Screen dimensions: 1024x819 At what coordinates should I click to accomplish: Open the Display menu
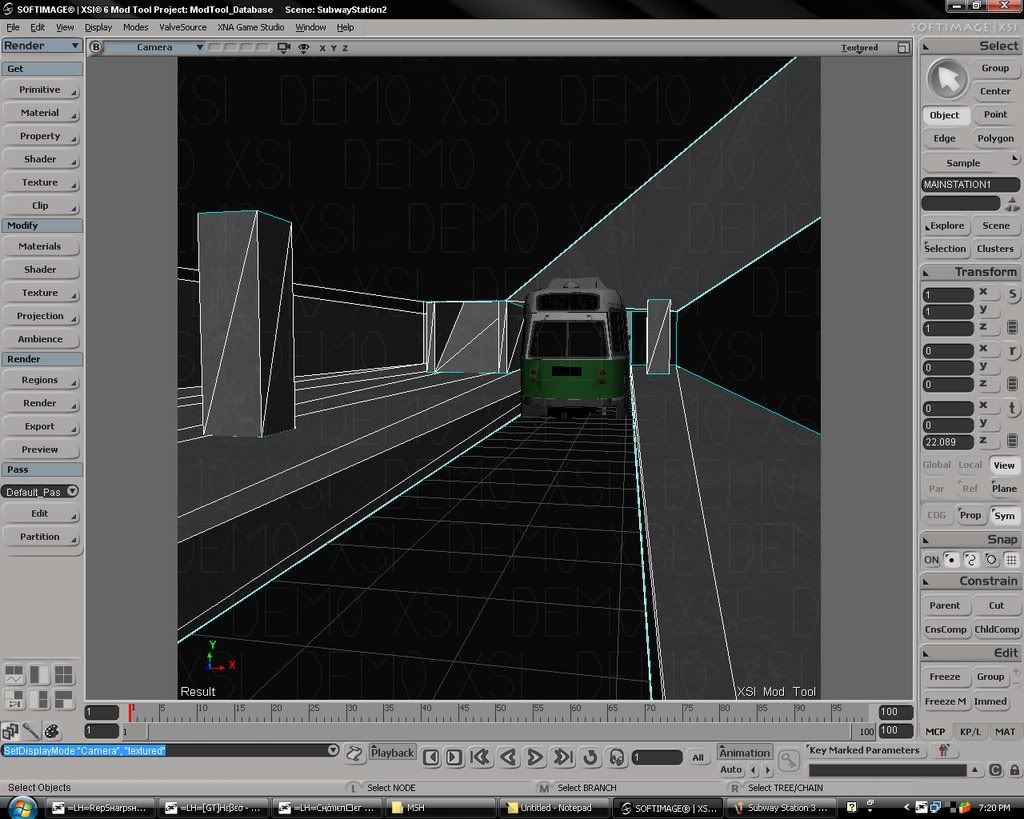tap(98, 27)
